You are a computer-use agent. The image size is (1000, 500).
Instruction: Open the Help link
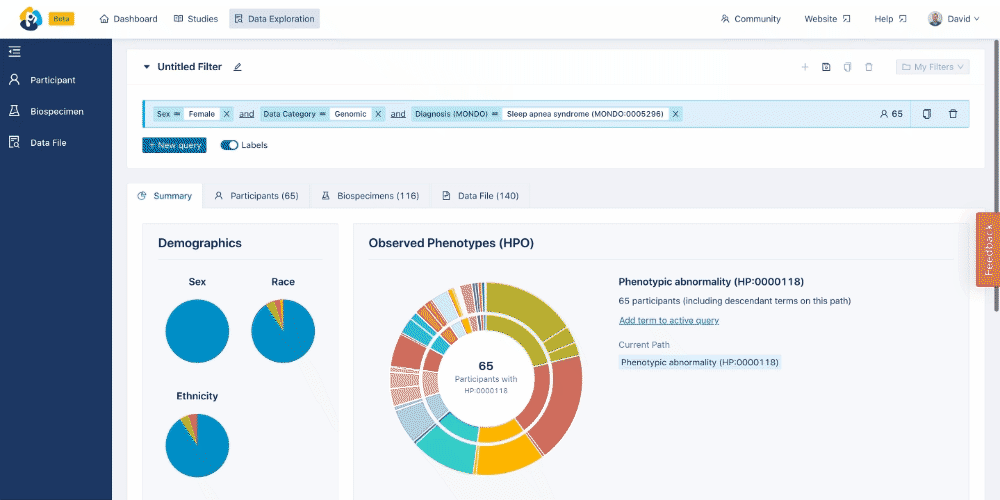pos(890,19)
